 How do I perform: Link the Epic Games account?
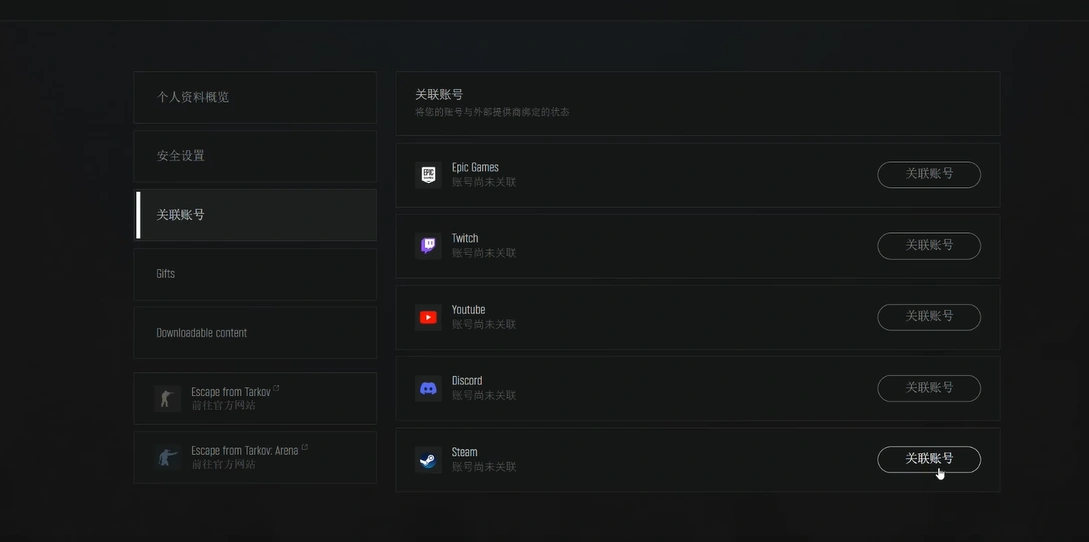(x=929, y=174)
